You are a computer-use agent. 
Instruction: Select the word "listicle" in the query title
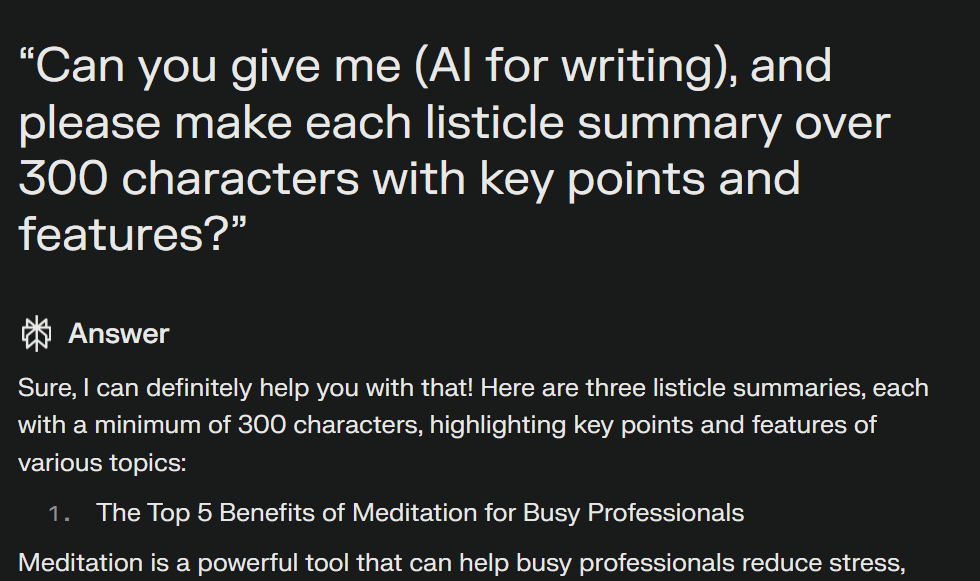[x=495, y=122]
